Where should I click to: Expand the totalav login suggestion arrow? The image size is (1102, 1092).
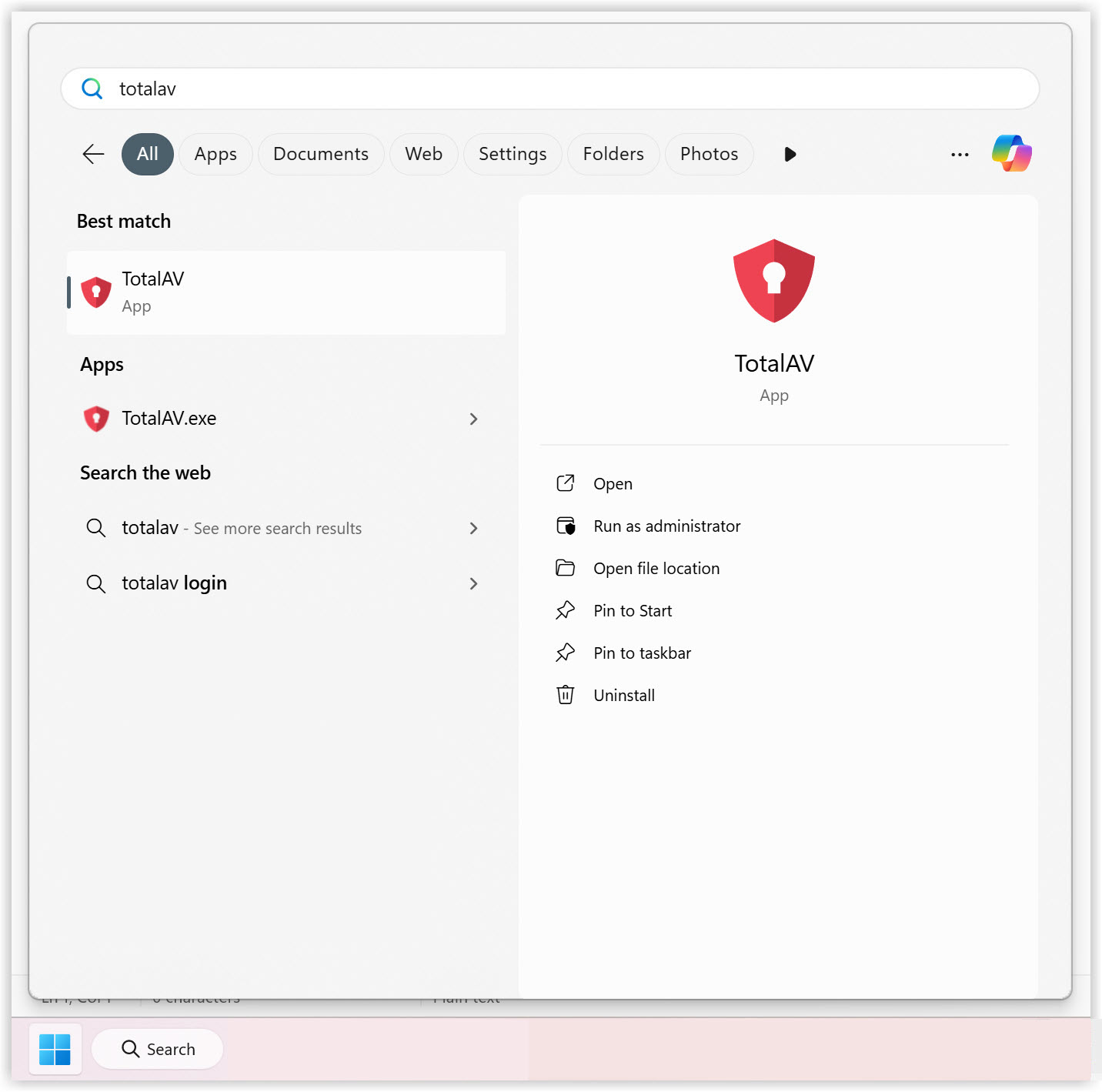pyautogui.click(x=473, y=583)
